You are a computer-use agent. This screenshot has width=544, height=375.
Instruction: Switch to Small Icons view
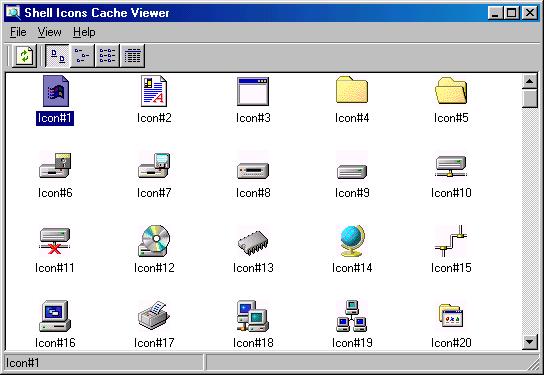coord(82,56)
